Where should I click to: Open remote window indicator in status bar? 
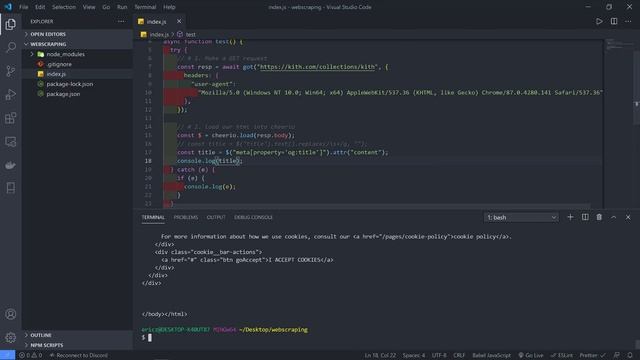7,355
